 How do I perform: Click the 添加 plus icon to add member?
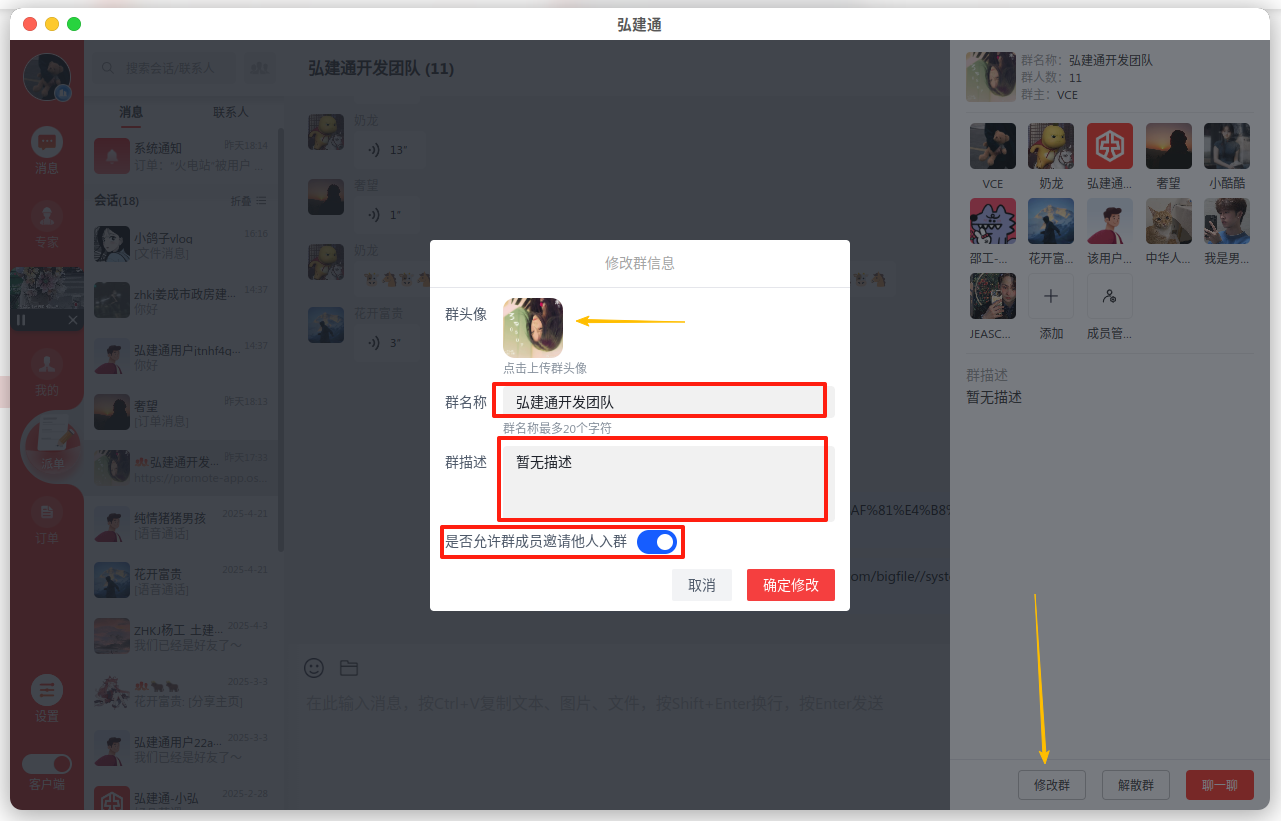1051,297
